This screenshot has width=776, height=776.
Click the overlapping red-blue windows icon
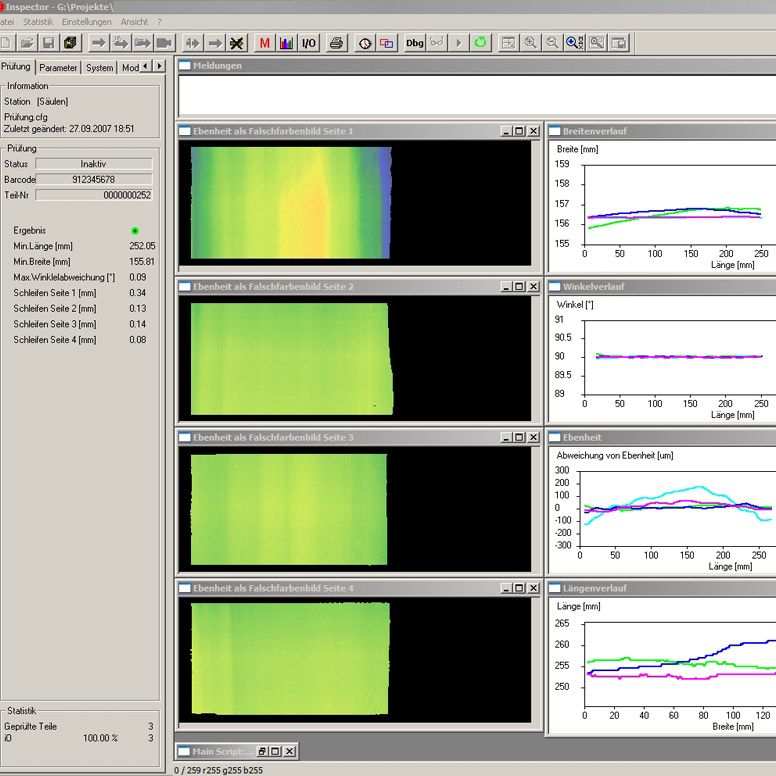(x=387, y=43)
